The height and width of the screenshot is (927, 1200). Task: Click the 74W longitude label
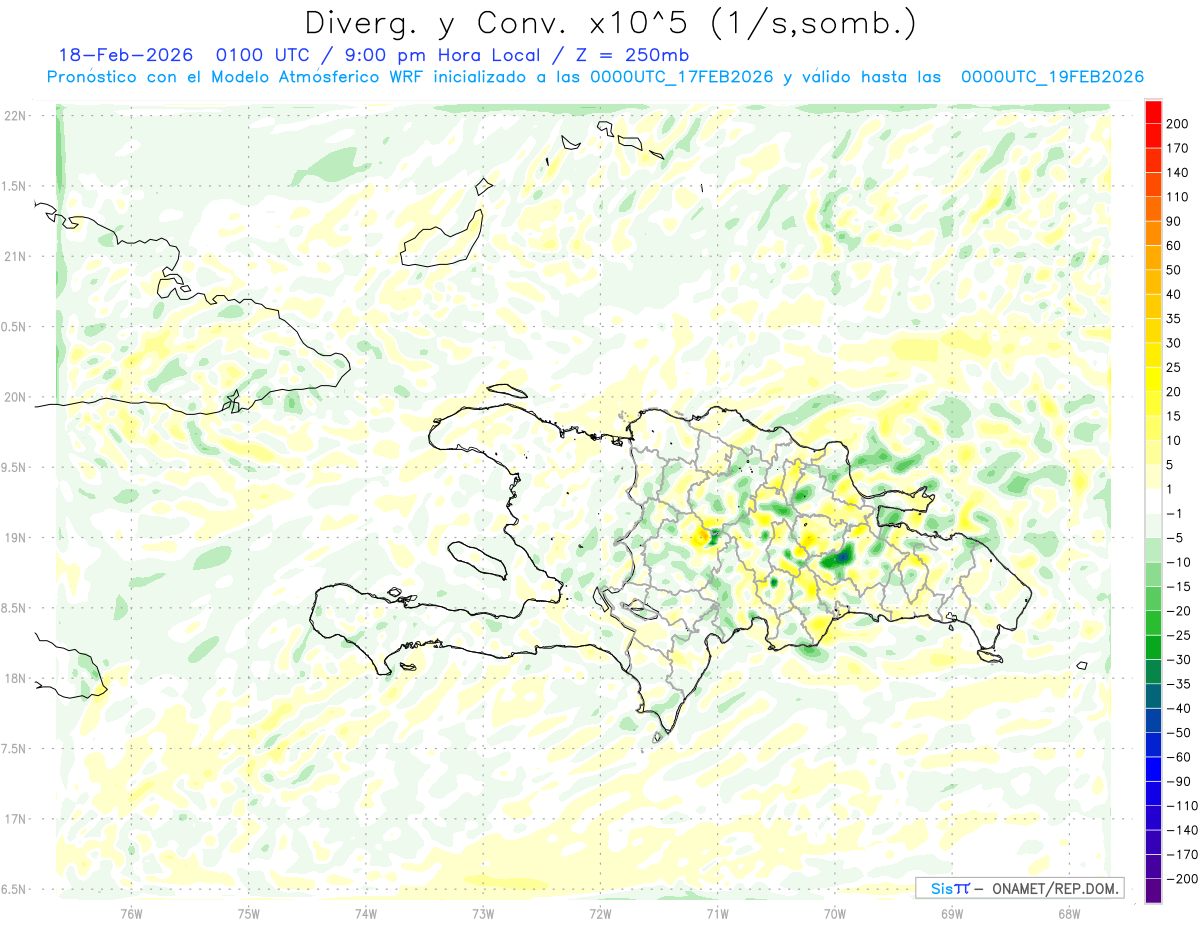(365, 913)
